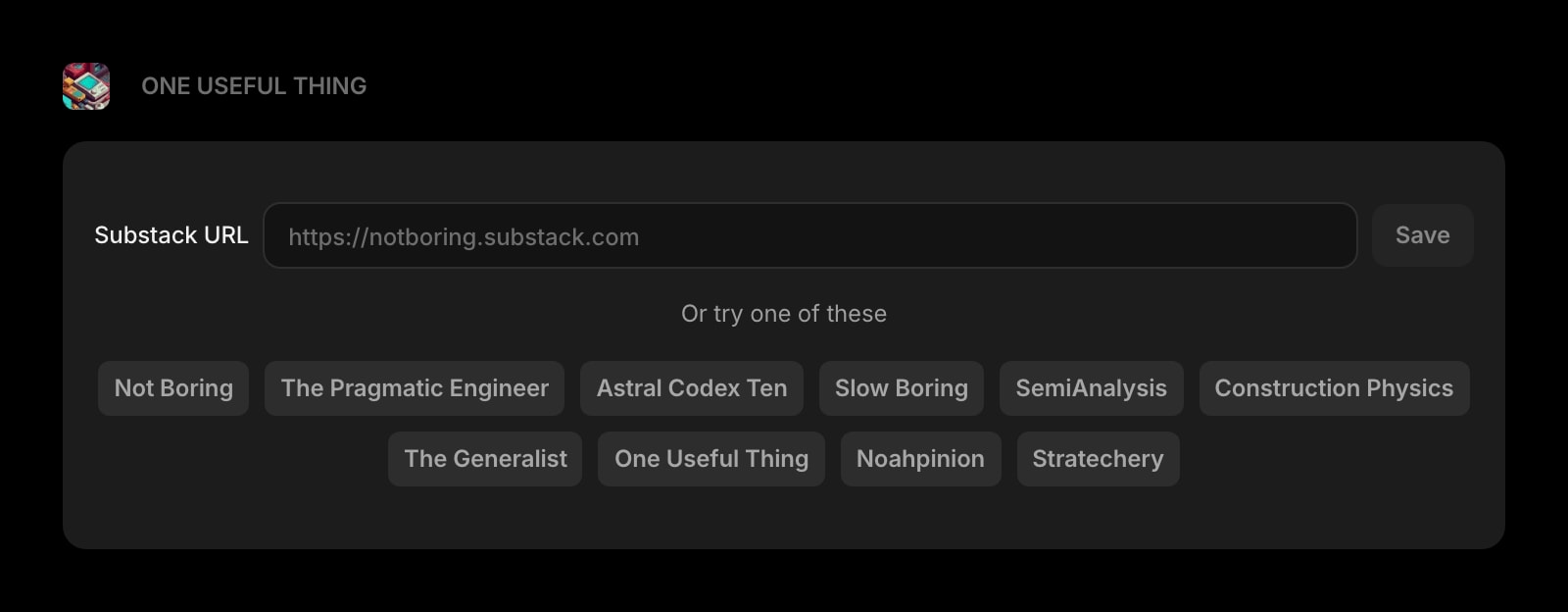Select The Generalist suggestion chip
This screenshot has height=612, width=1568.
484,458
